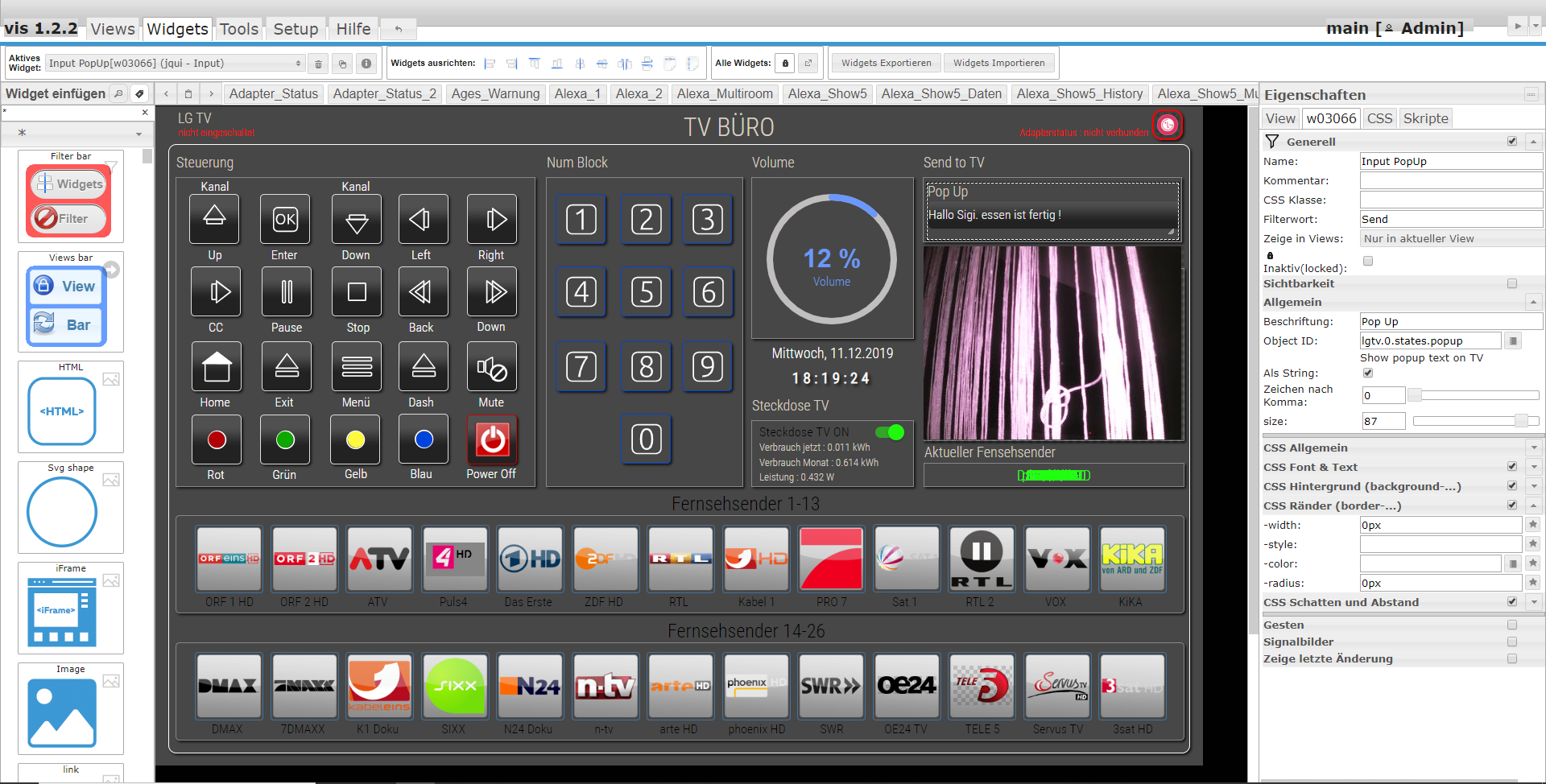The height and width of the screenshot is (784, 1546).
Task: Expand the CSS Font & Text section arrow
Action: click(1533, 467)
